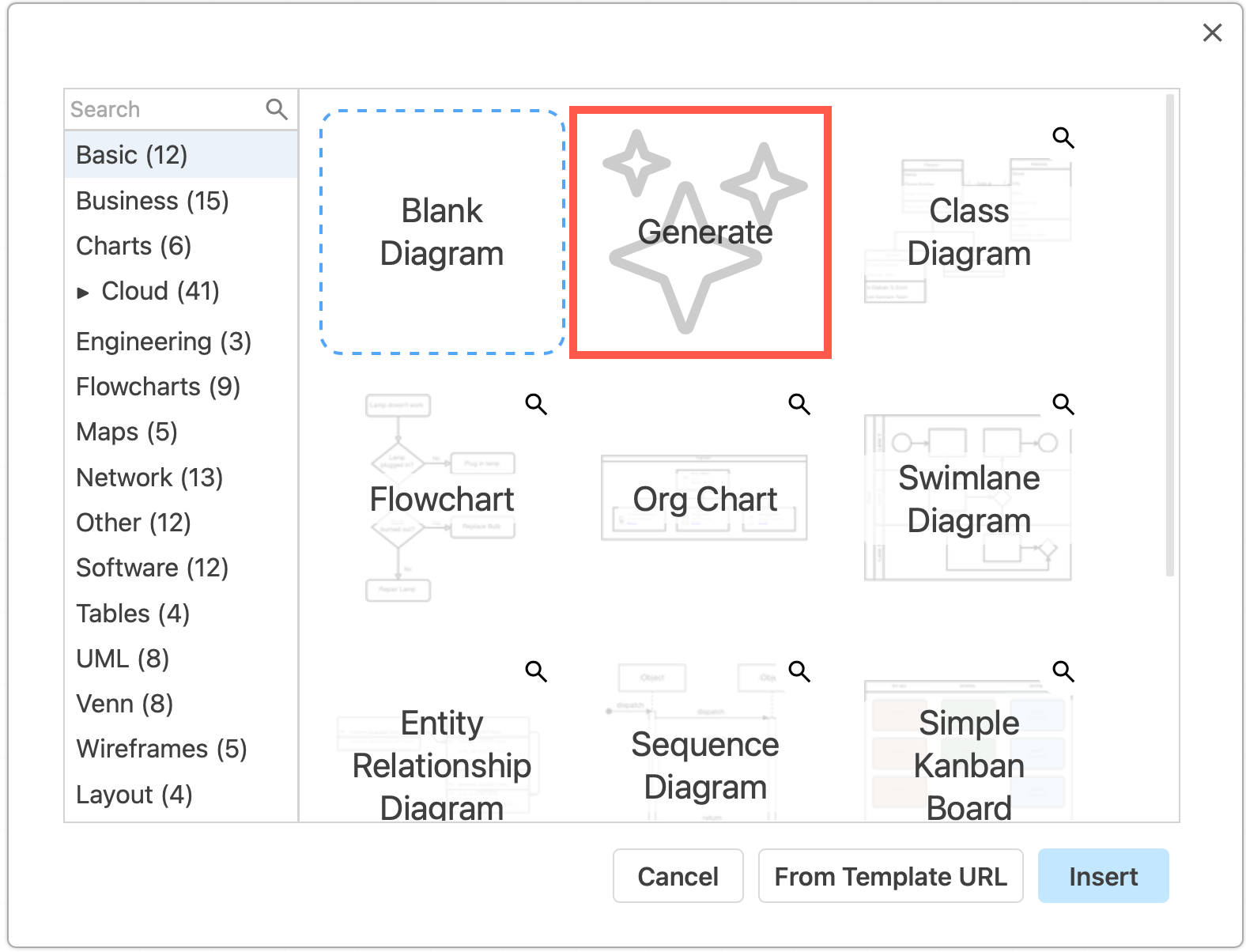The image size is (1246, 952).
Task: Preview the Entity Relationship Diagram via magnifier
Action: (x=536, y=671)
